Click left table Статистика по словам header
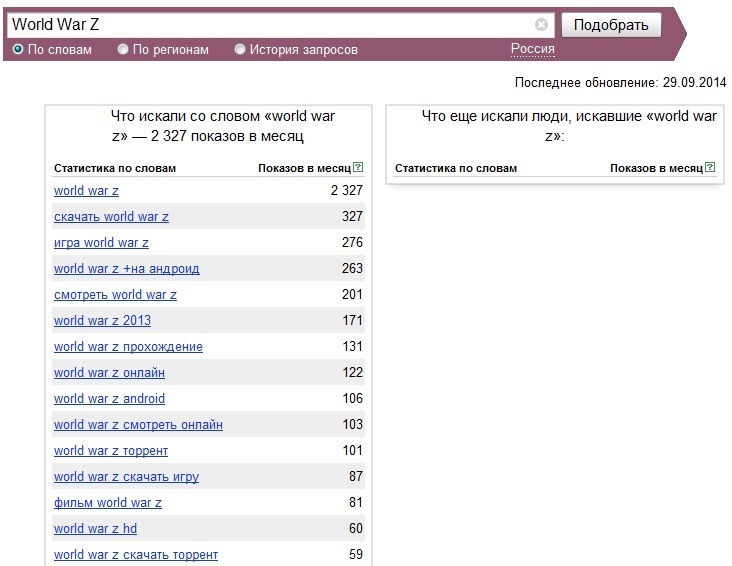 (115, 168)
